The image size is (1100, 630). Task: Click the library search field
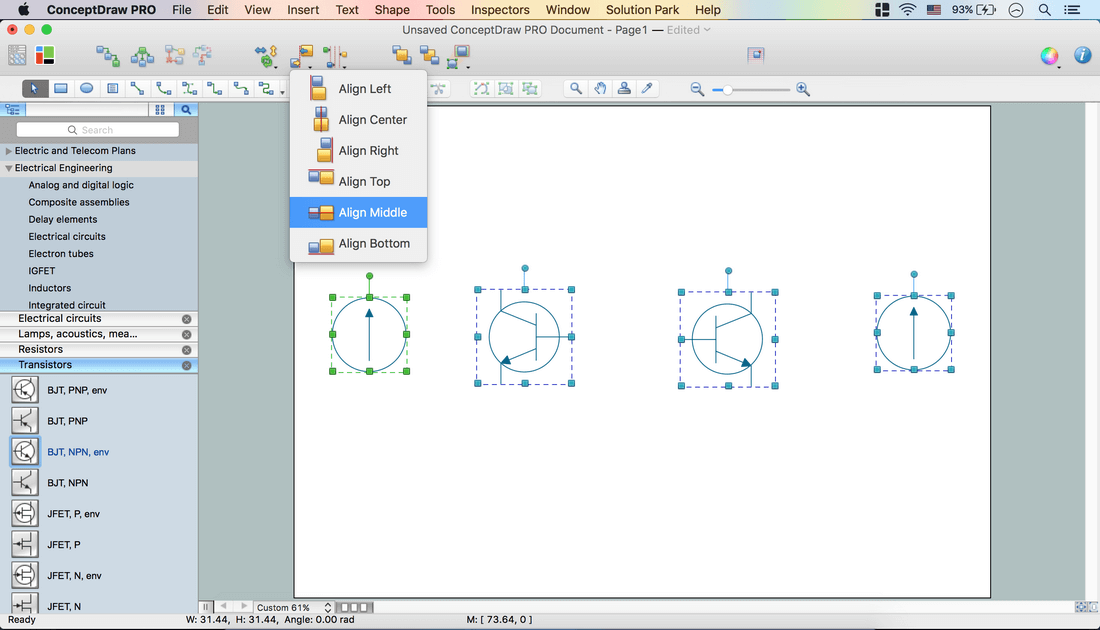point(98,130)
